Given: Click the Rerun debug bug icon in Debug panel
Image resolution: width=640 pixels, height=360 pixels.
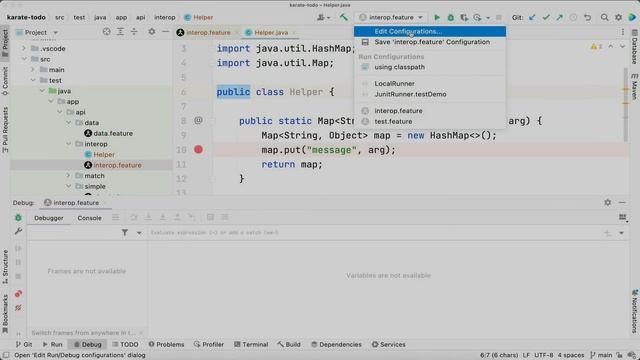Looking at the screenshot, I should 18,218.
